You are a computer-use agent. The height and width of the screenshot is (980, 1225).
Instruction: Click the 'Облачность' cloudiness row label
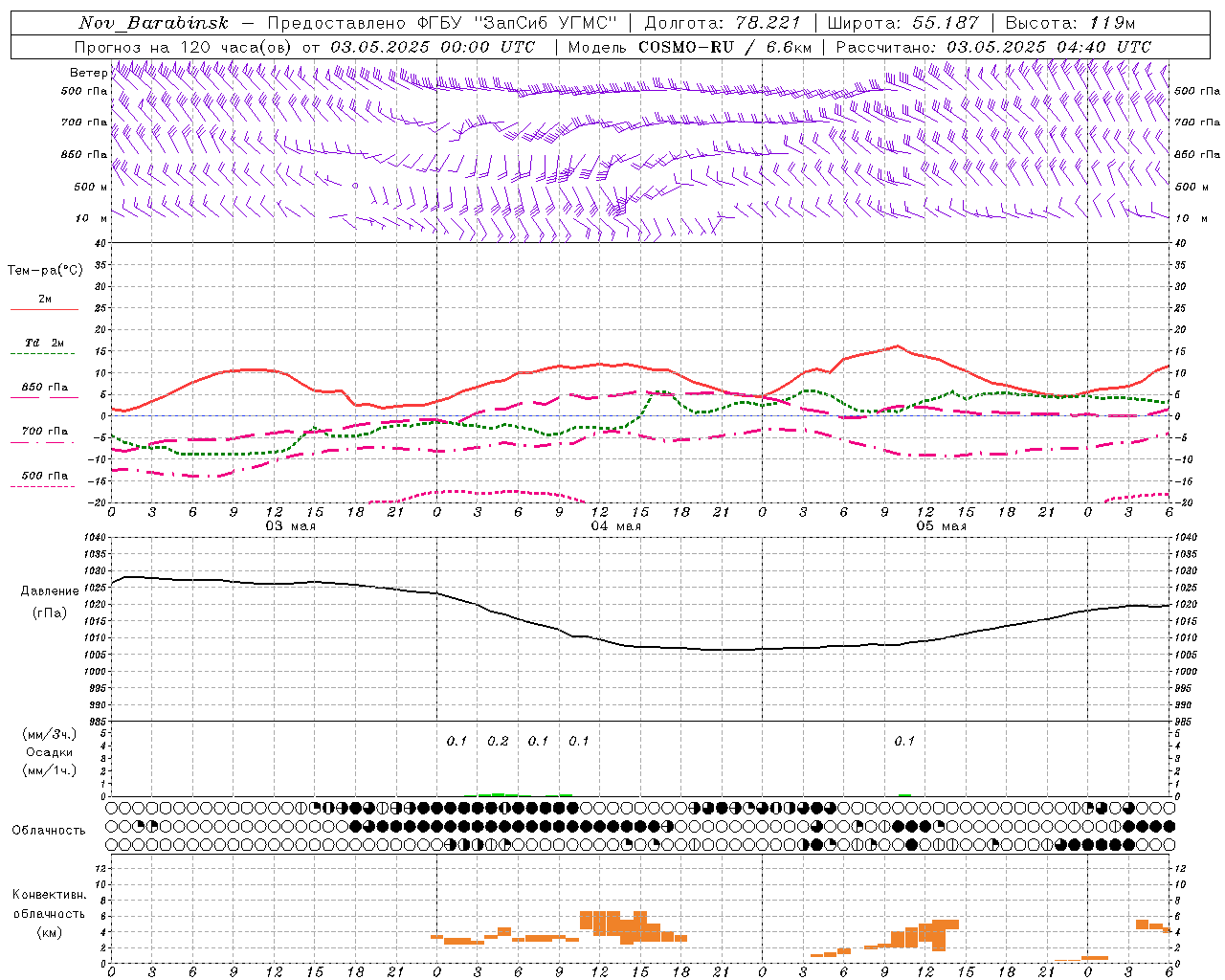point(49,831)
